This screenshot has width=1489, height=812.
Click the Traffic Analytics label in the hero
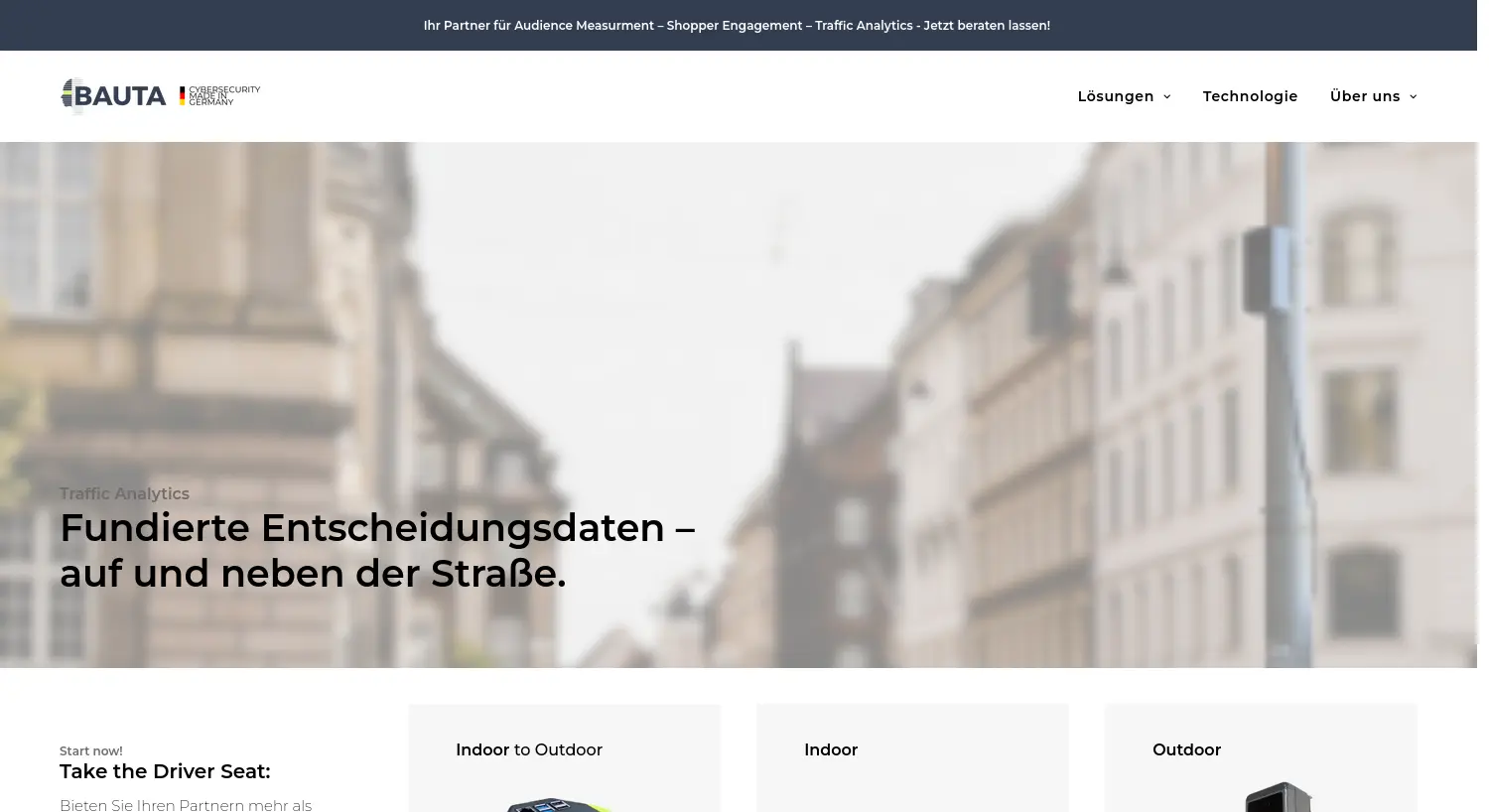[124, 493]
